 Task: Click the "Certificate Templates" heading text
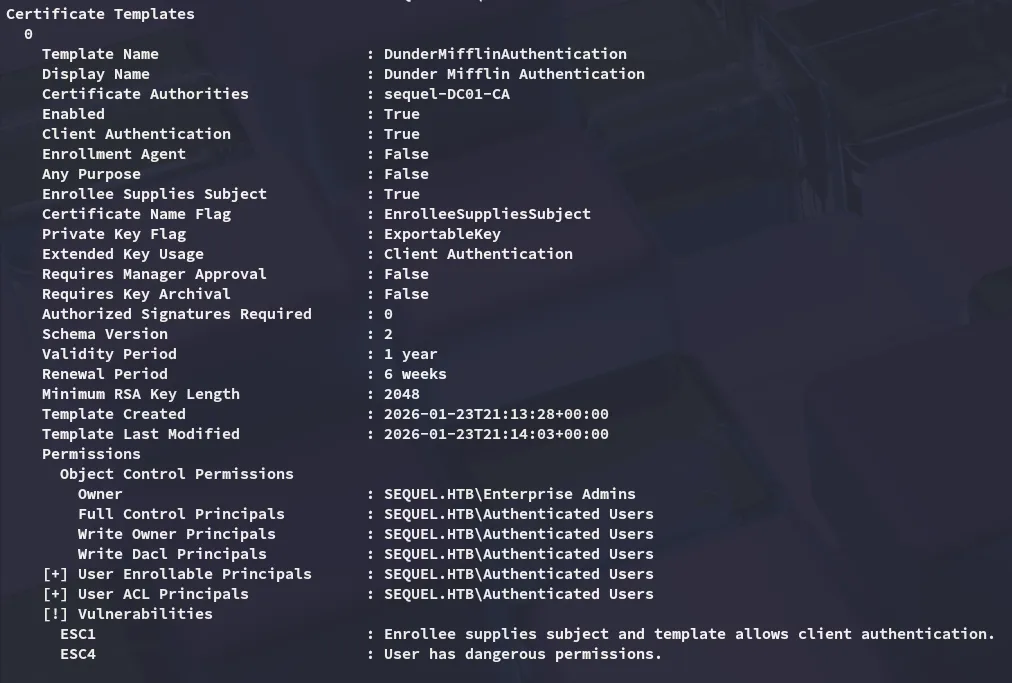pyautogui.click(x=100, y=14)
